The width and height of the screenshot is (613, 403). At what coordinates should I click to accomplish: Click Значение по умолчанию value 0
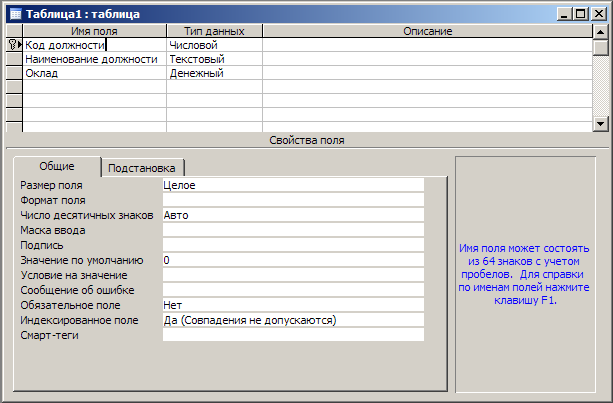pyautogui.click(x=293, y=260)
